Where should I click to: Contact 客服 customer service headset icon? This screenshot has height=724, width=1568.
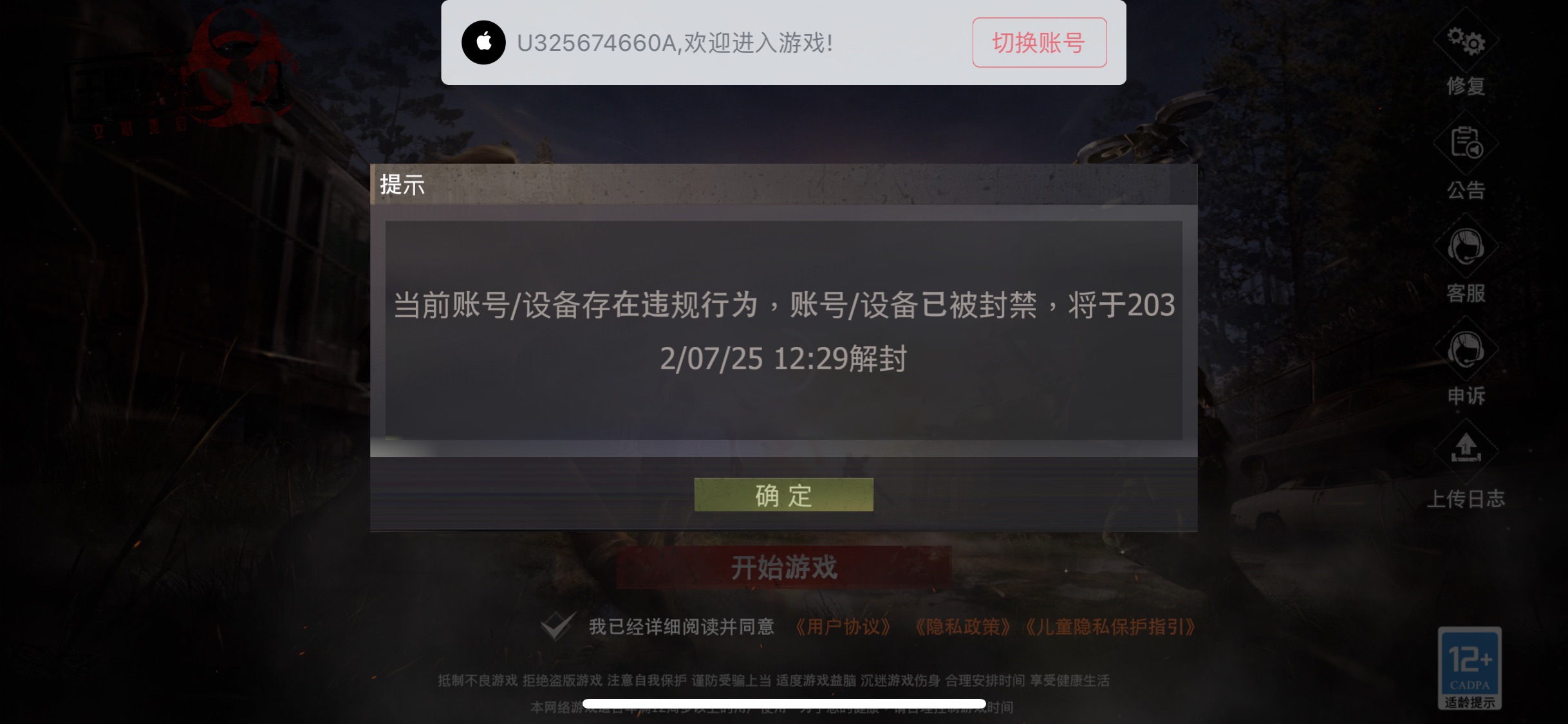coord(1466,246)
